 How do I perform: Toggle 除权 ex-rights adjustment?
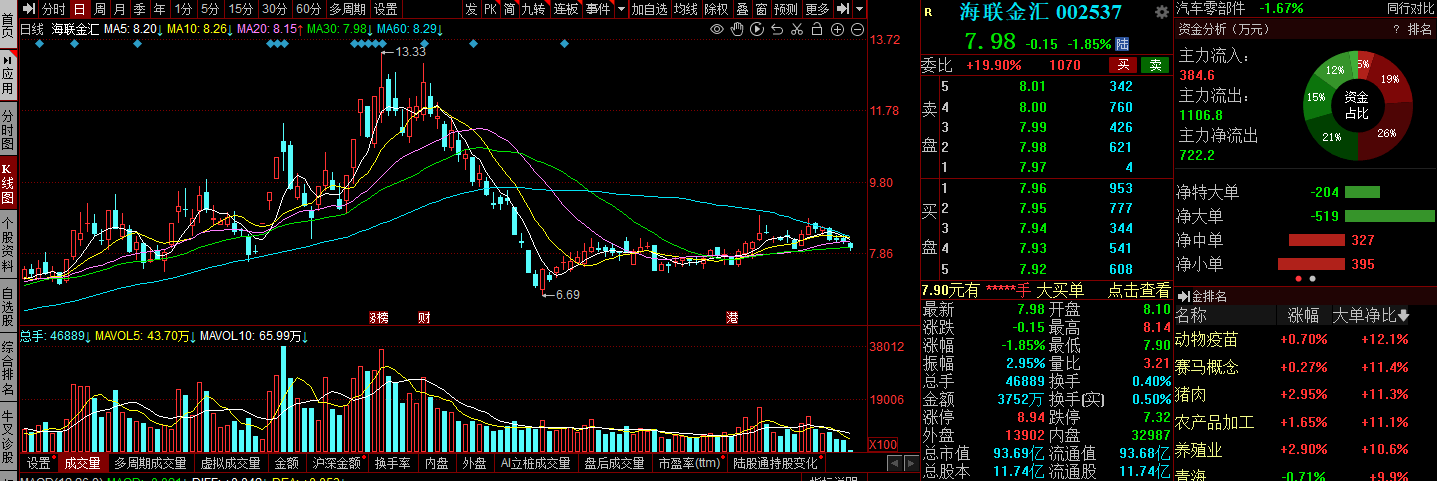point(717,9)
